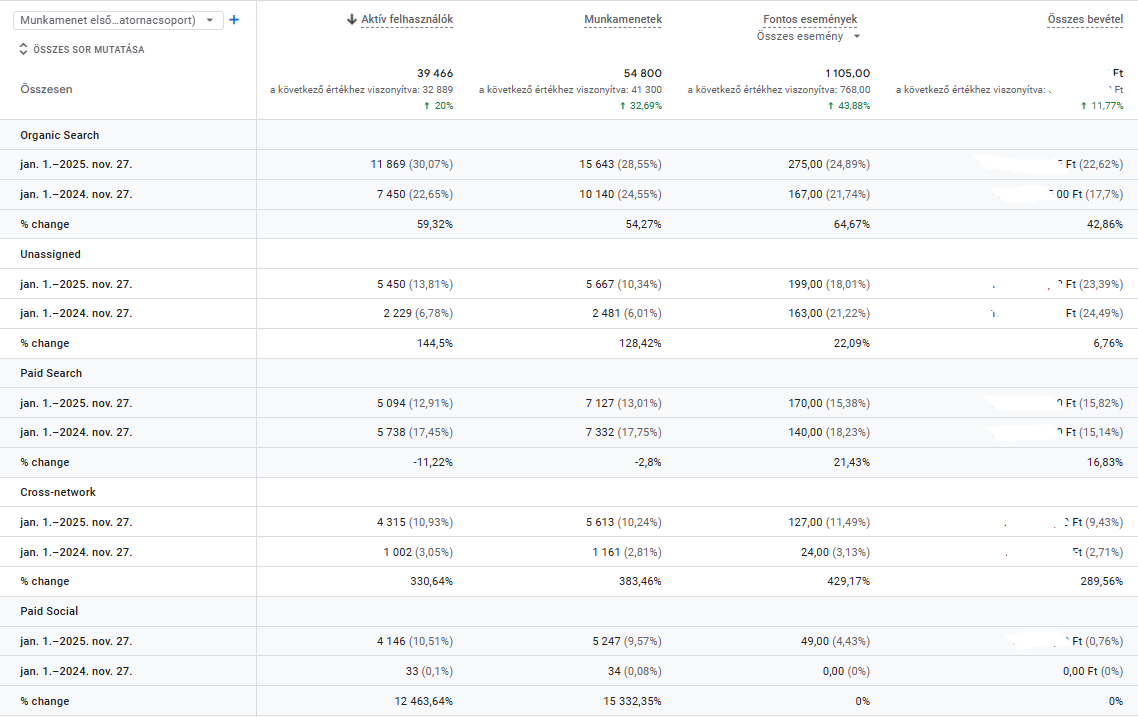Select the Paid Search channel row

pyautogui.click(x=51, y=373)
